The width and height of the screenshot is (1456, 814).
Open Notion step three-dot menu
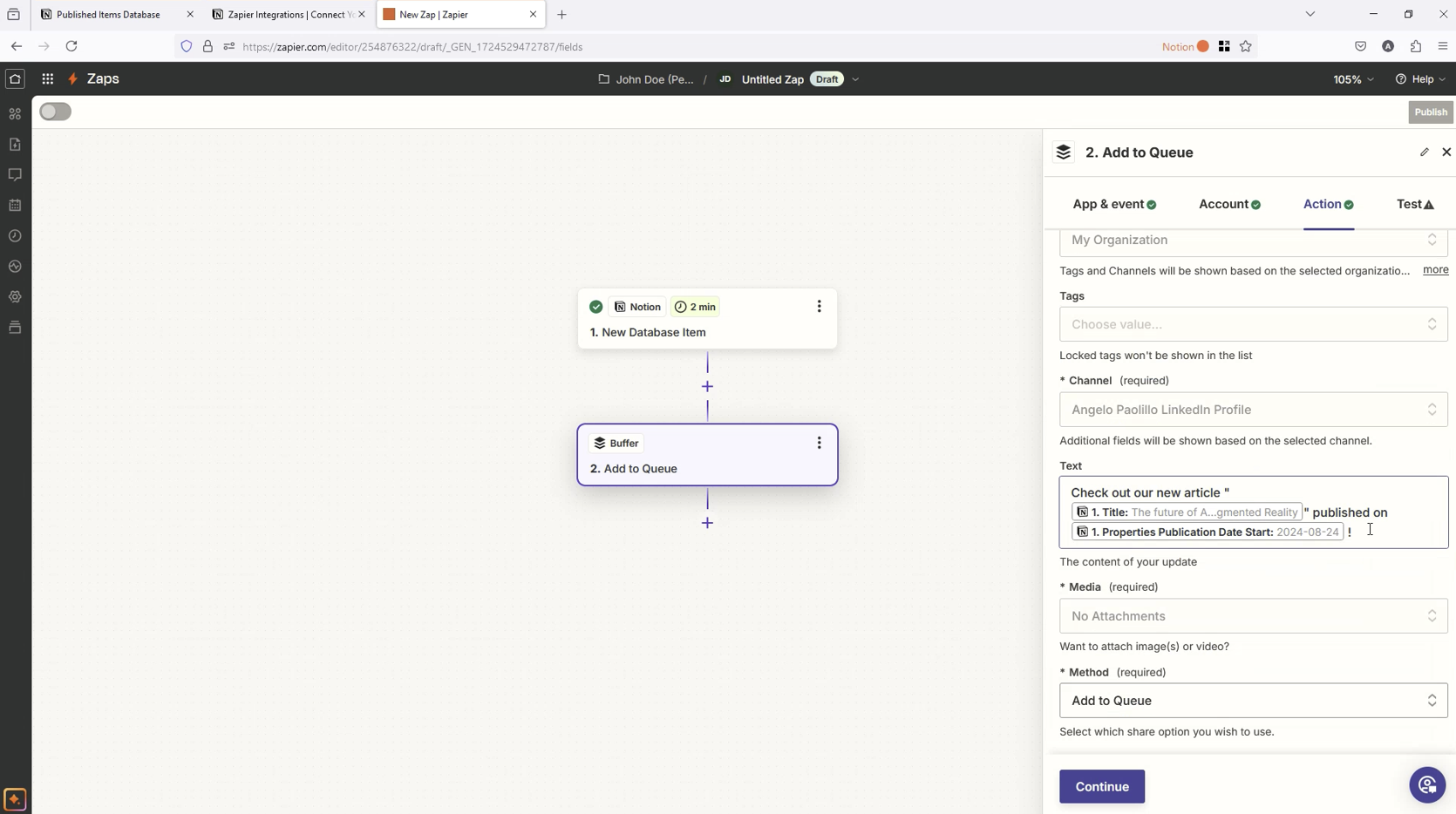[819, 307]
